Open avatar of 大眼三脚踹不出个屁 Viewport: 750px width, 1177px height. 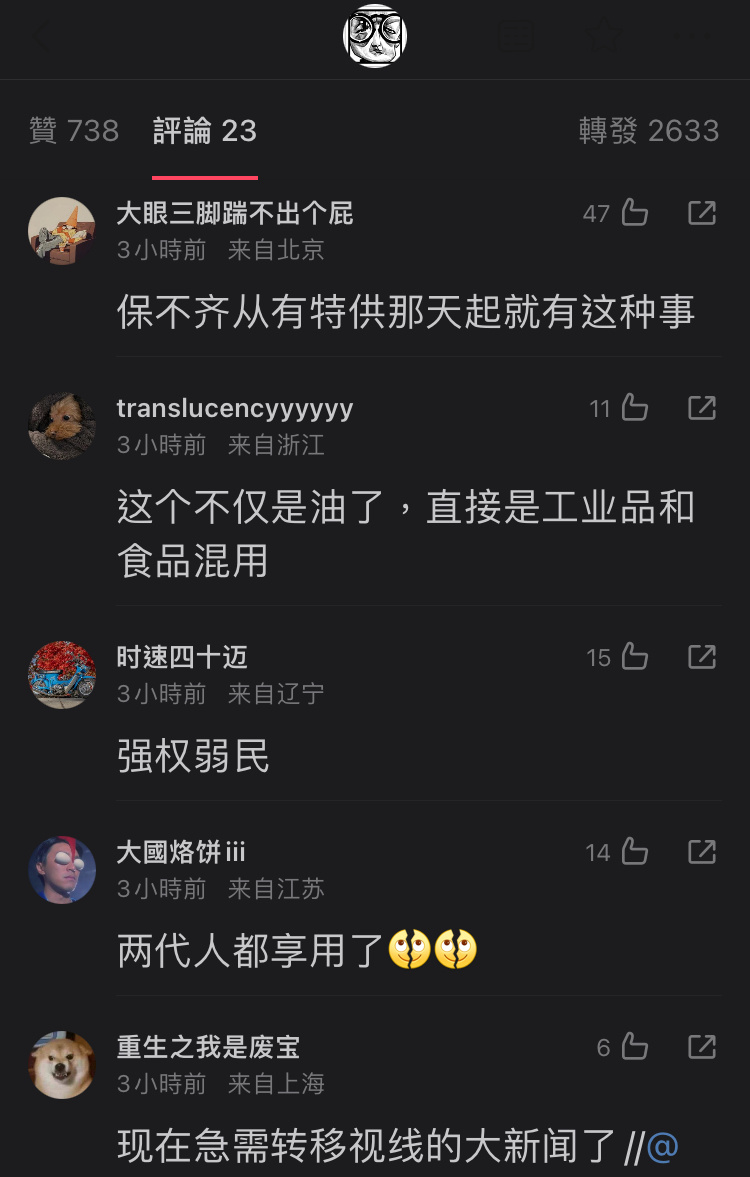[x=62, y=230]
